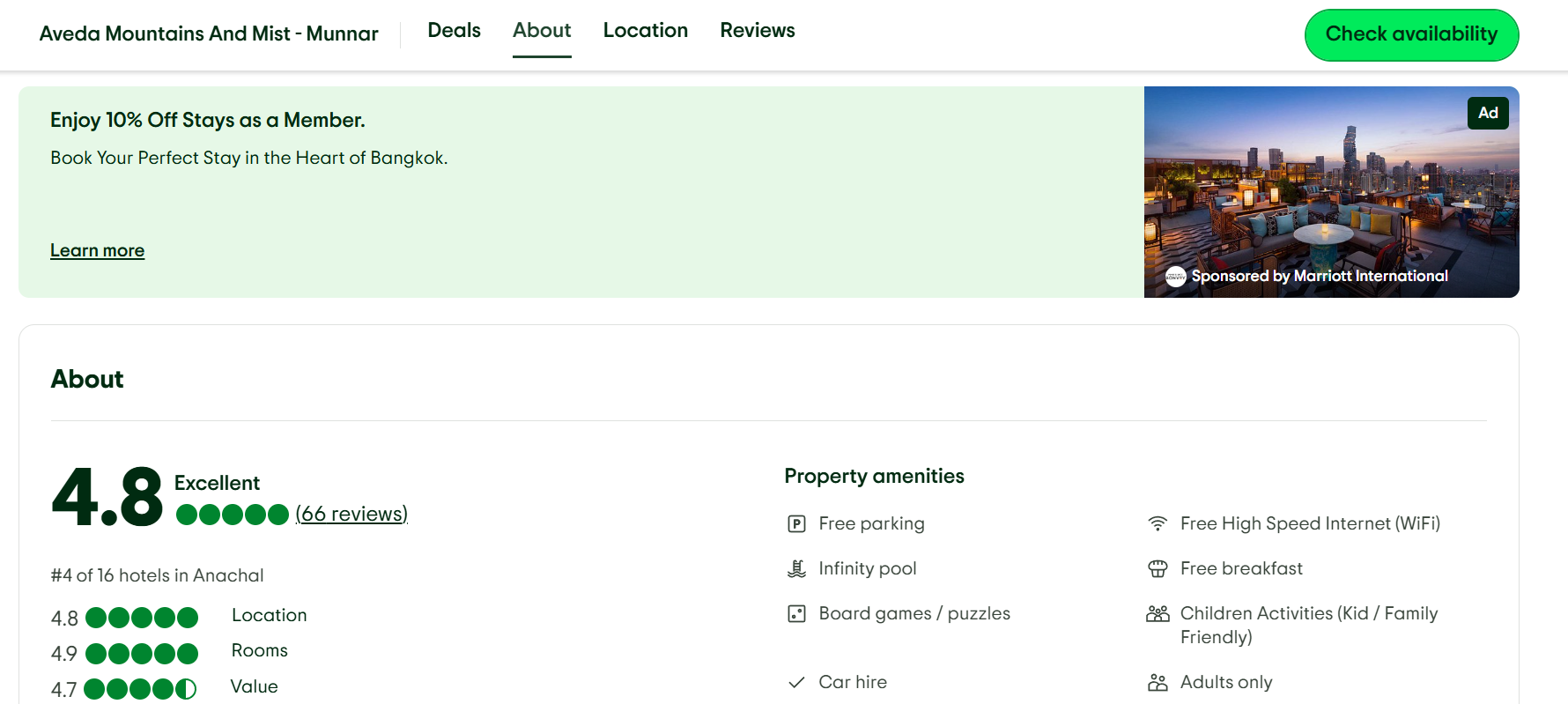The height and width of the screenshot is (704, 1568).
Task: Open the 66 reviews link
Action: (351, 515)
